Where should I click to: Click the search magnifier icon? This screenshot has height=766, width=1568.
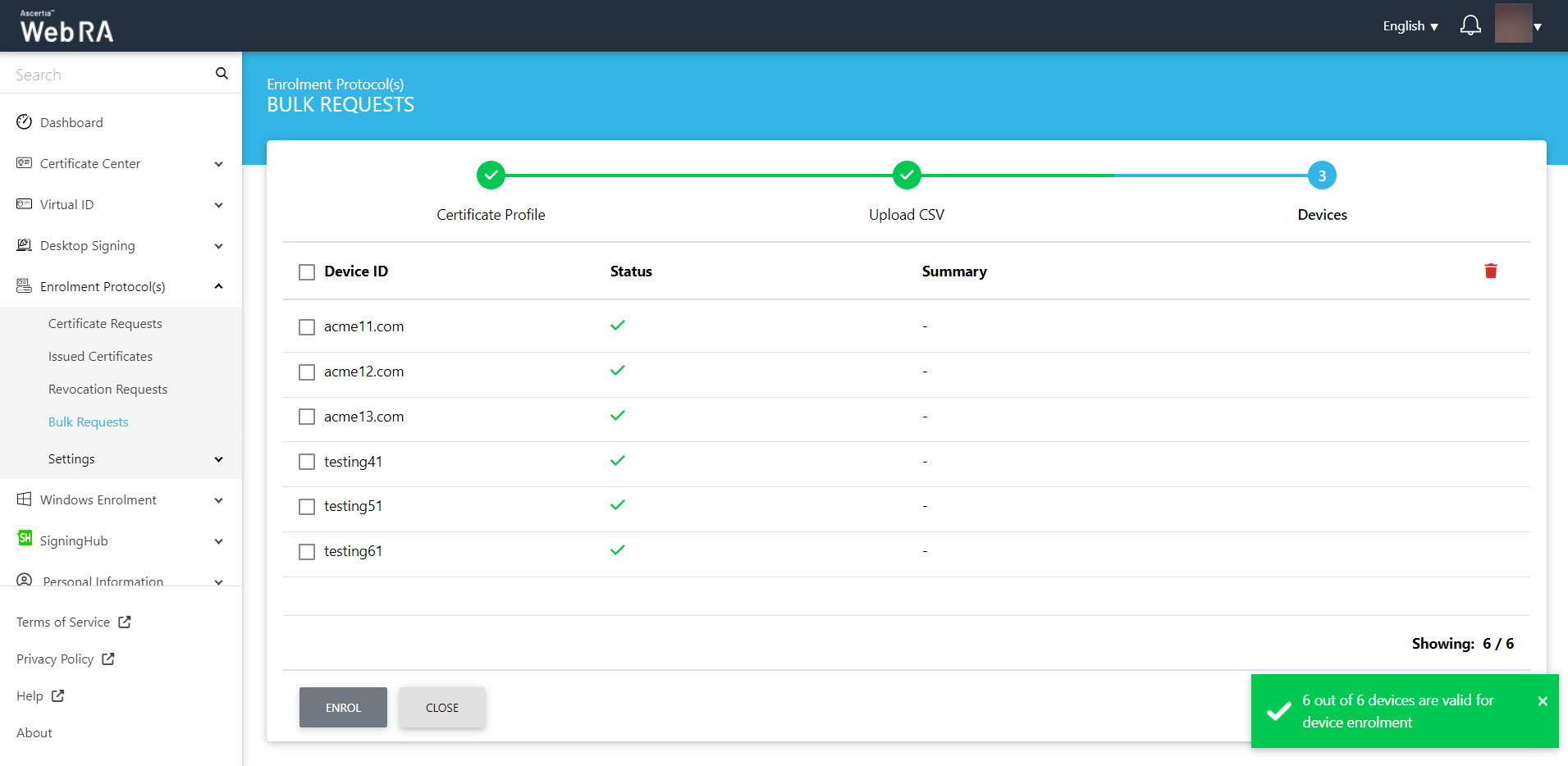point(222,74)
